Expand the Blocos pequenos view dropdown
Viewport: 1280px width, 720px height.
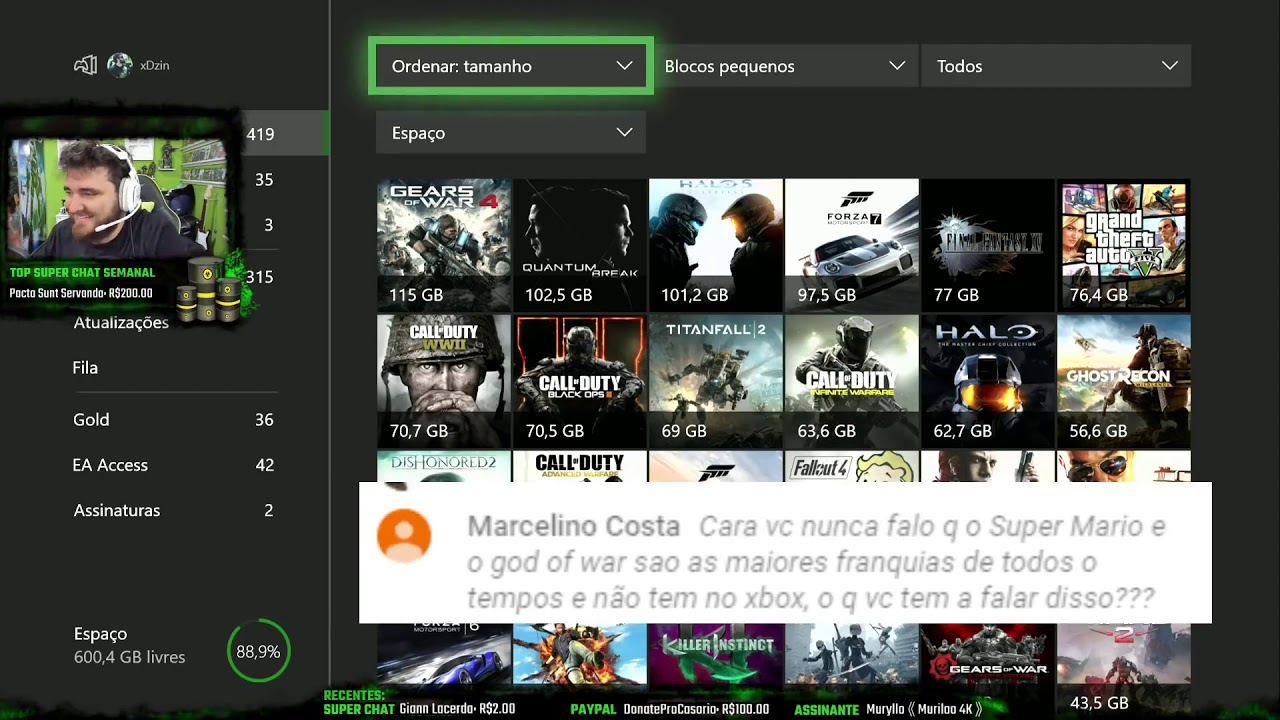[x=785, y=66]
